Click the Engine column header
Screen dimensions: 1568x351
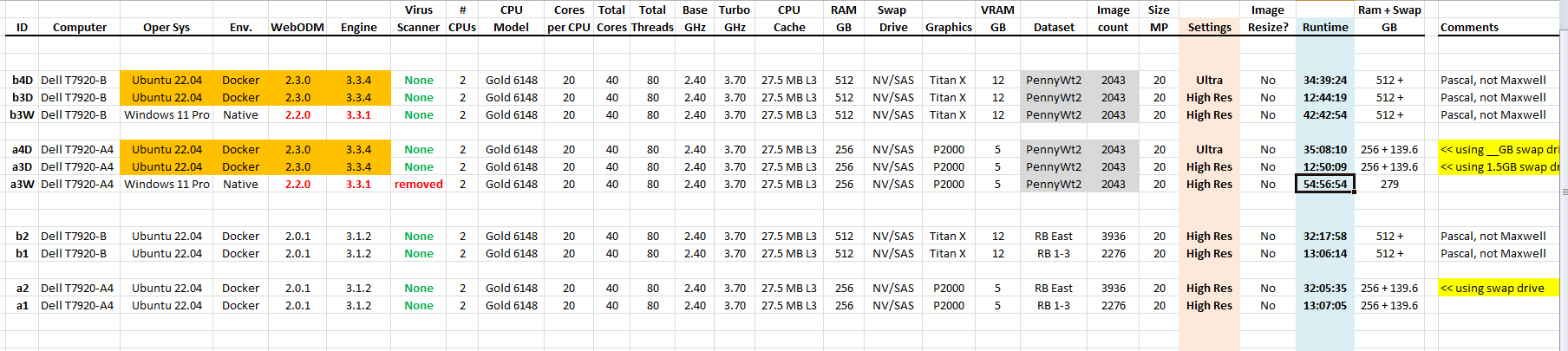click(358, 27)
